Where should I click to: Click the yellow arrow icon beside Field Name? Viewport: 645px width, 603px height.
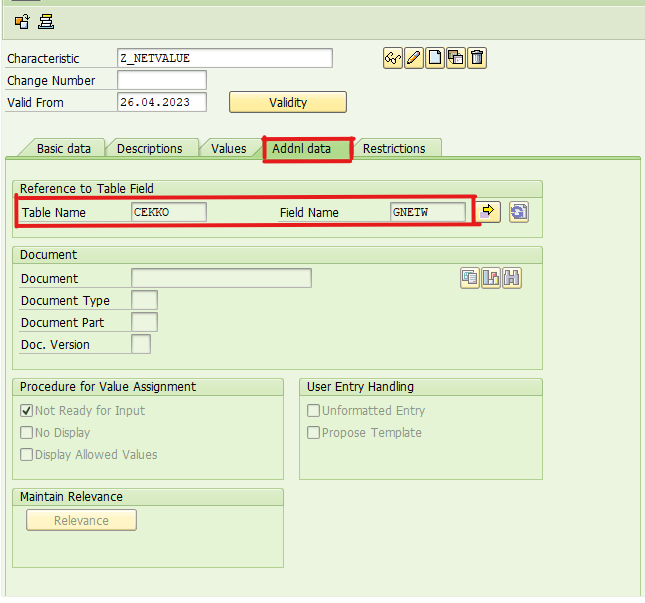pyautogui.click(x=488, y=212)
